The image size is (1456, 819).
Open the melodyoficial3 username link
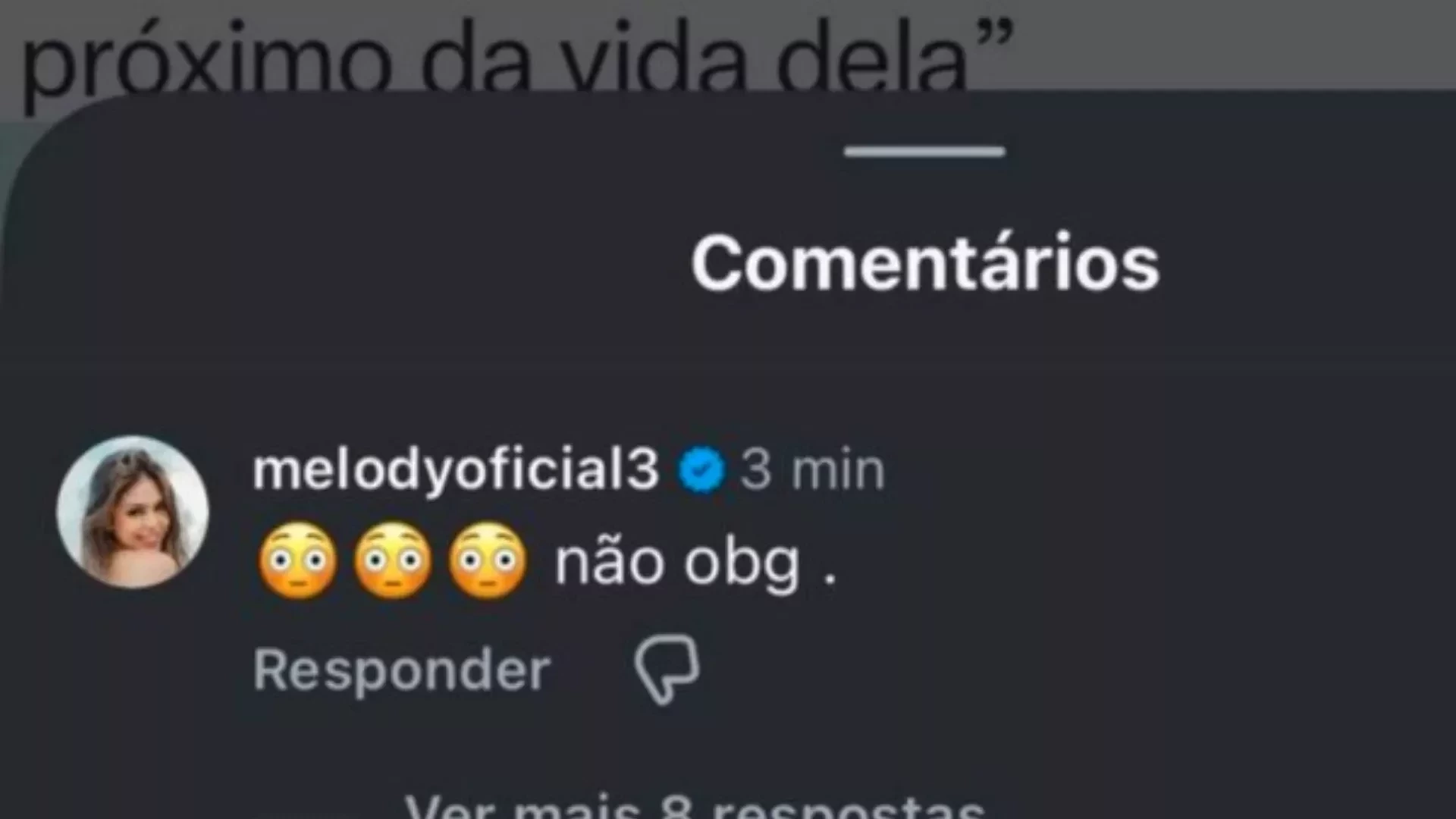click(456, 470)
